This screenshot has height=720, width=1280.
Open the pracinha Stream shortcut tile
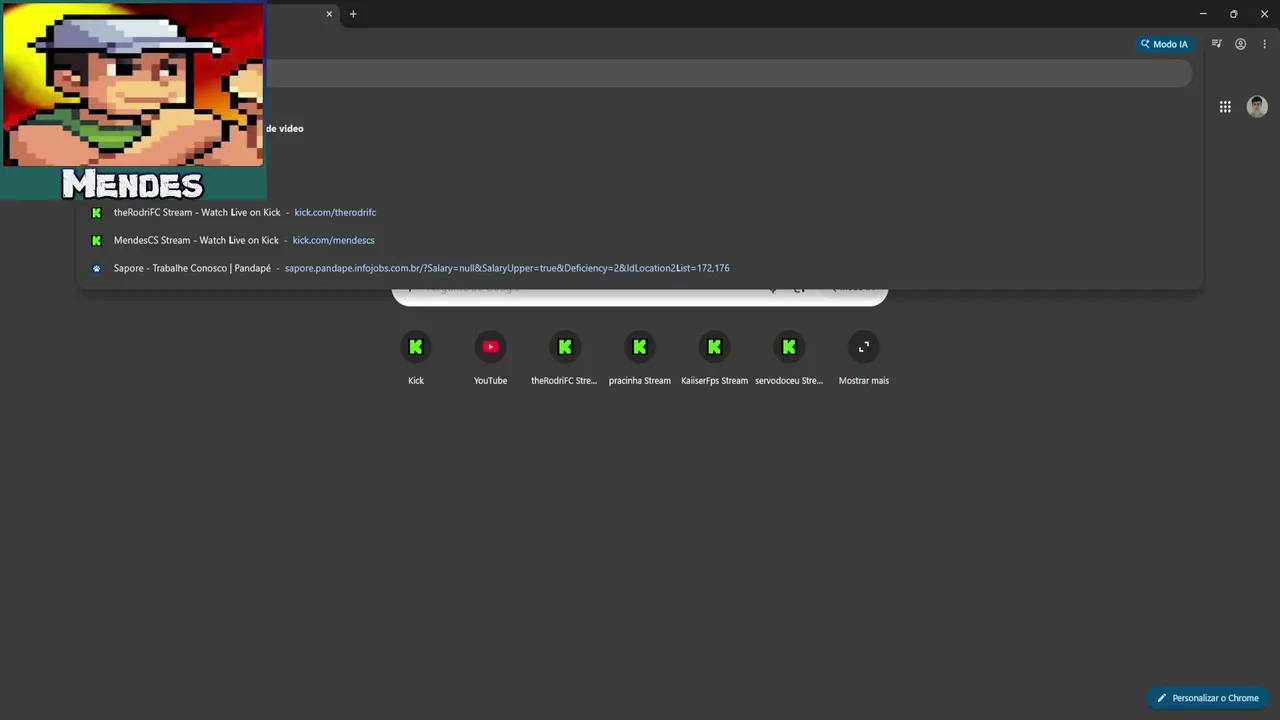pyautogui.click(x=640, y=358)
